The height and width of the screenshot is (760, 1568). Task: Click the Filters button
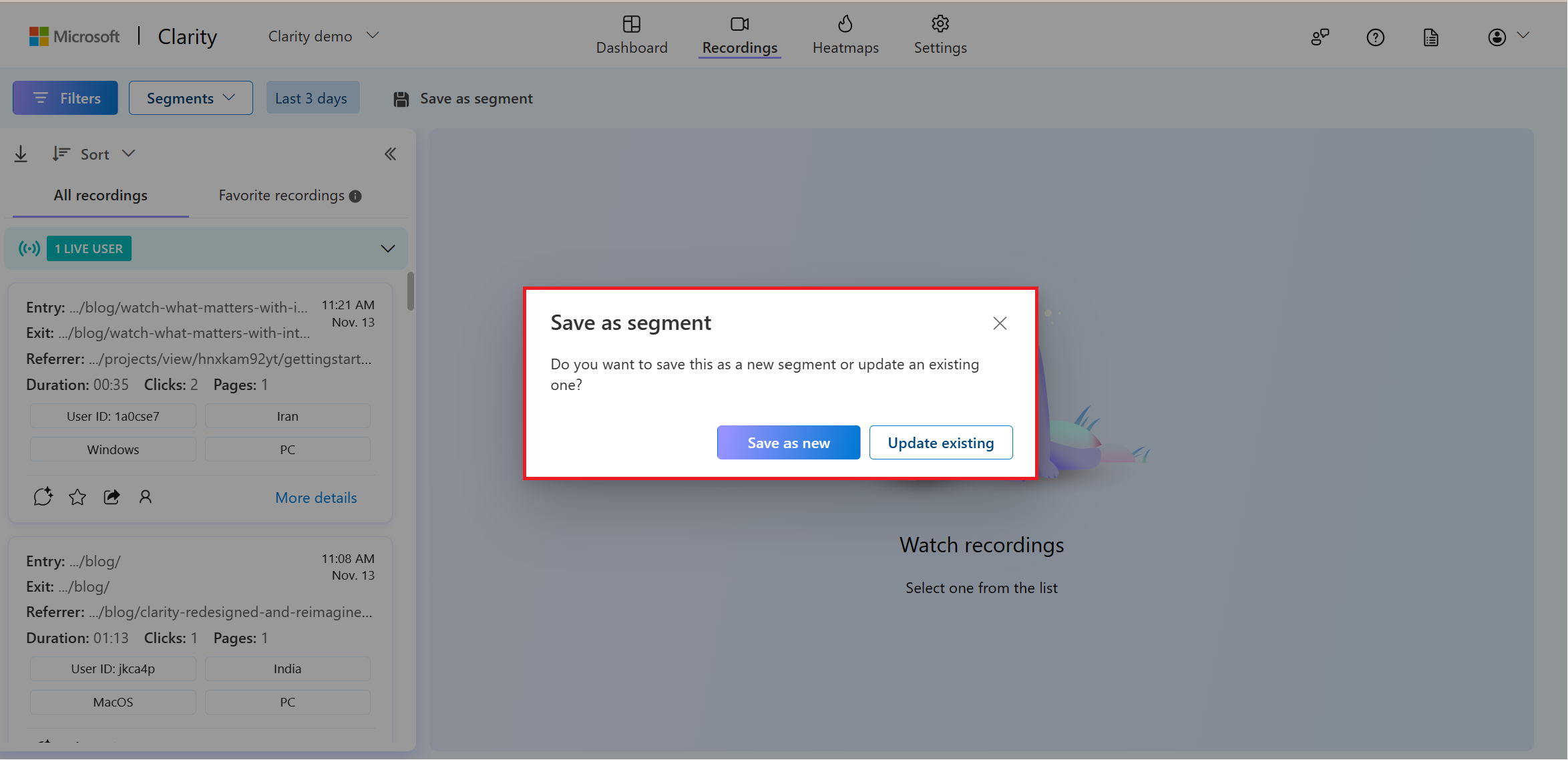click(x=65, y=98)
